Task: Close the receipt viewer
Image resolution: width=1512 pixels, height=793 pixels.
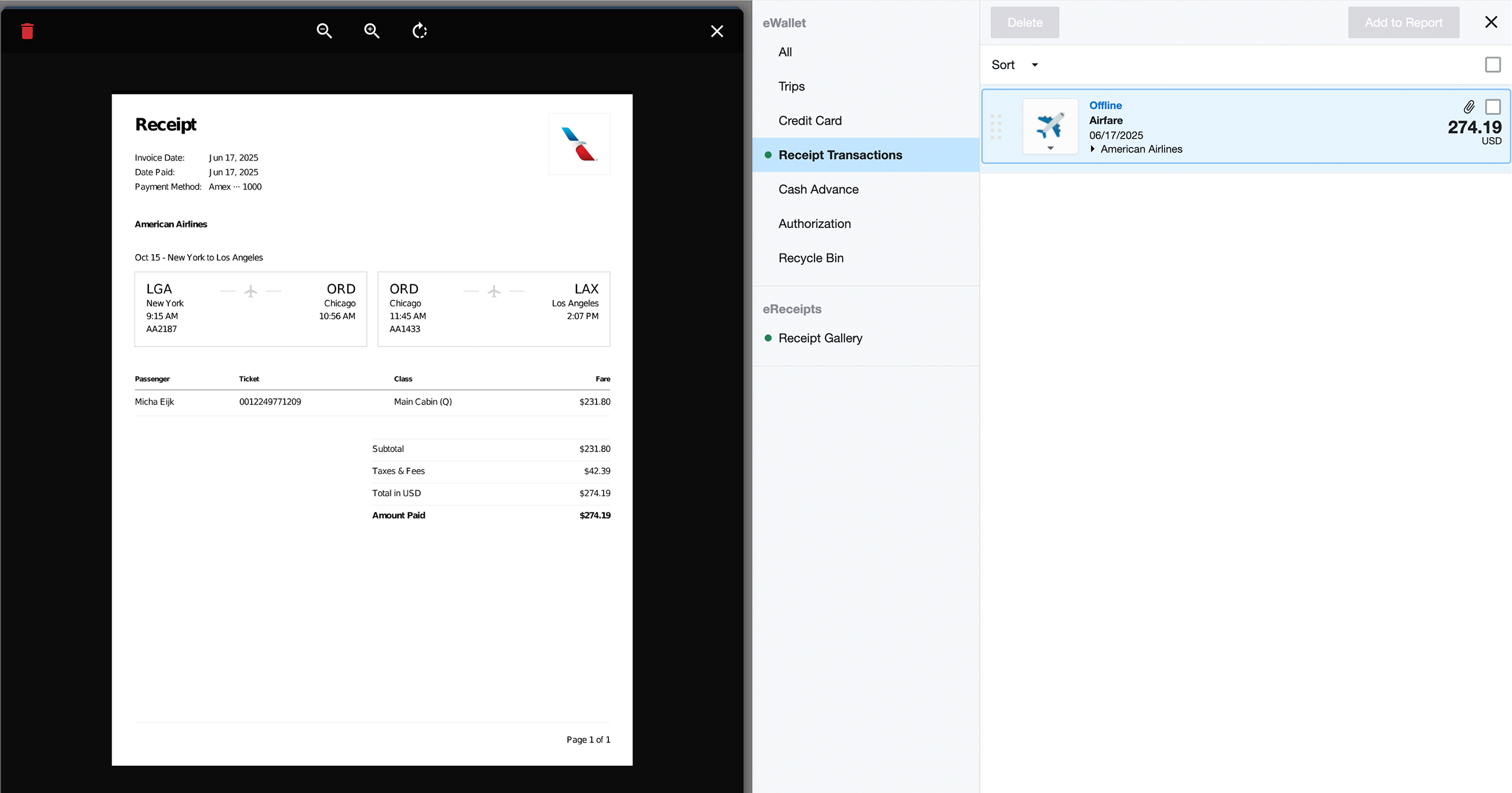Action: coord(716,31)
